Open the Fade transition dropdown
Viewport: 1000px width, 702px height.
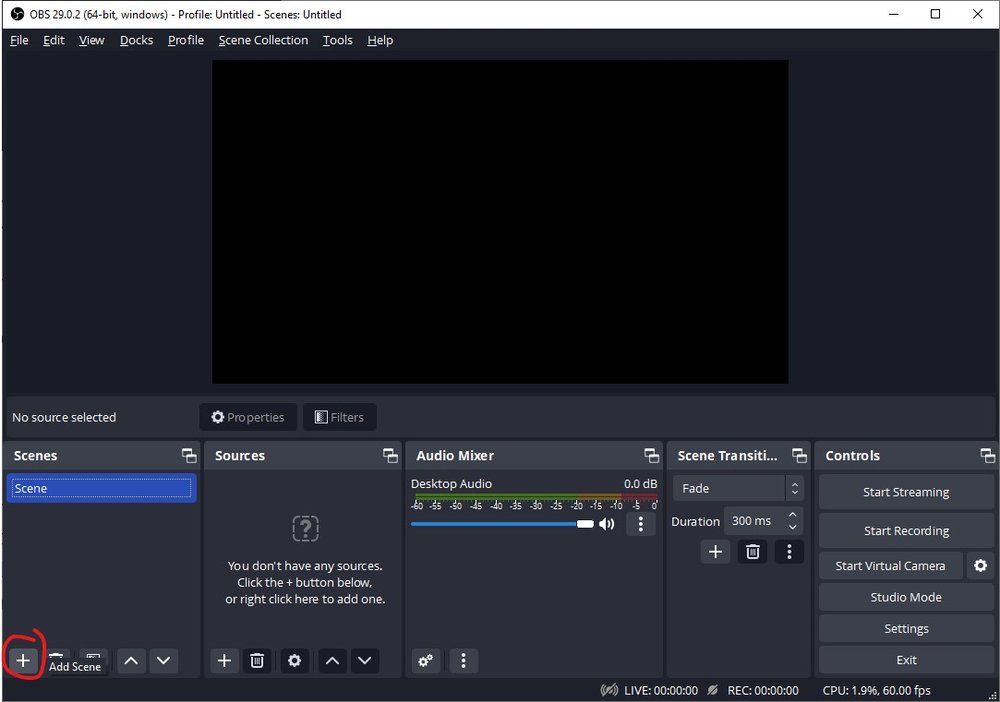pos(738,488)
